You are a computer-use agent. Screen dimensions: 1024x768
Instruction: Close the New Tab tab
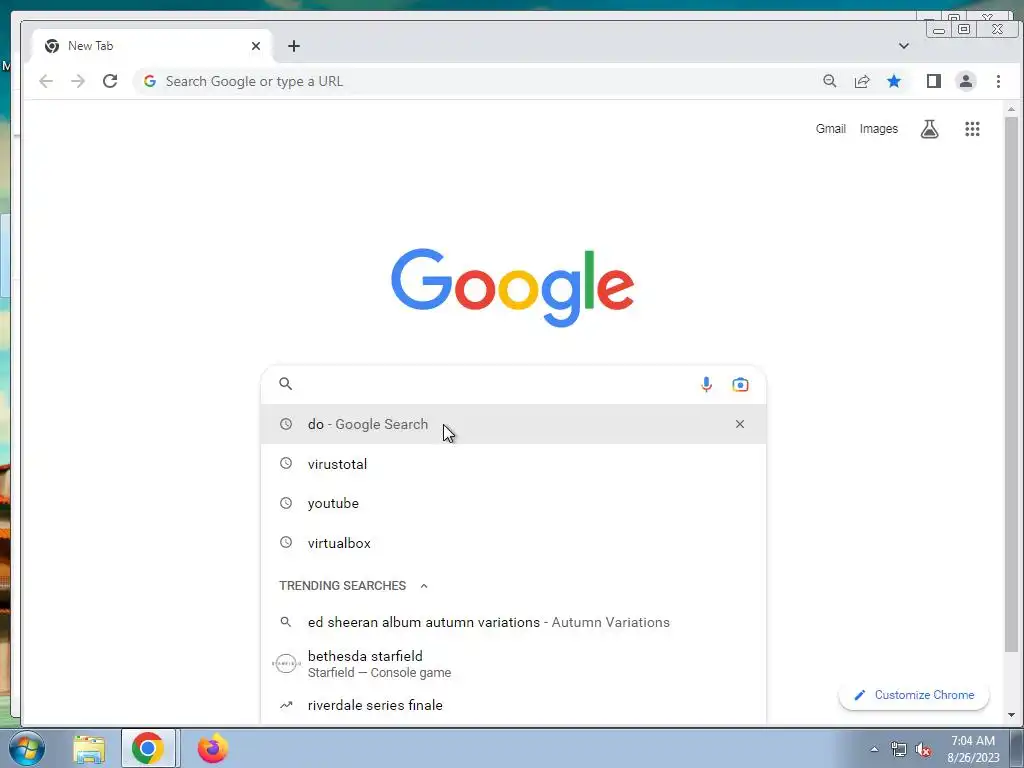(x=256, y=46)
